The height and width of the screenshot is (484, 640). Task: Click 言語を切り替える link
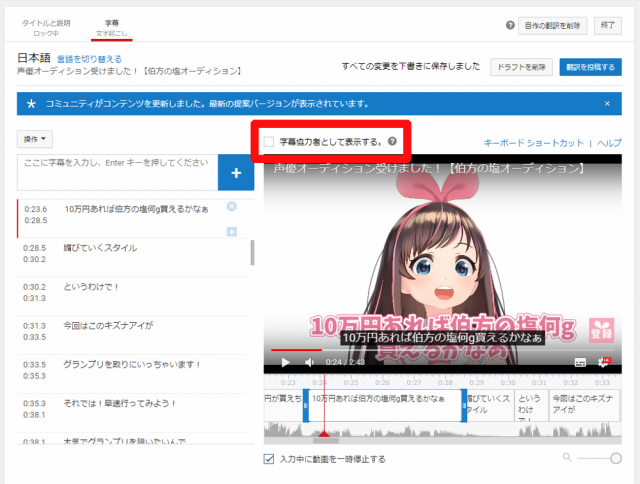[x=89, y=59]
